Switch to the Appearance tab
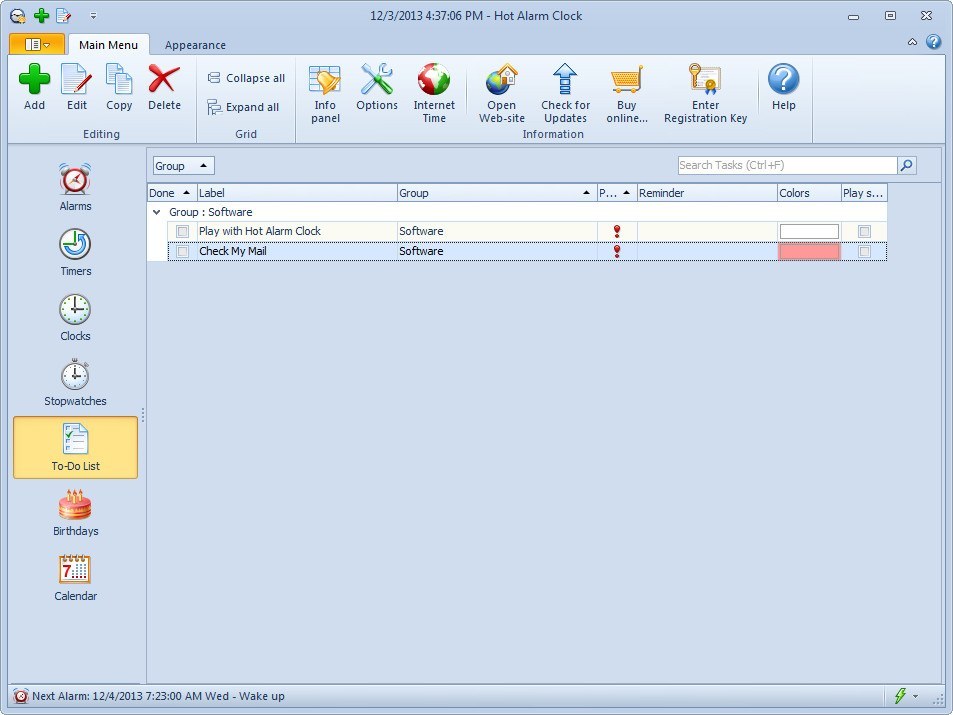This screenshot has height=715, width=953. click(195, 45)
